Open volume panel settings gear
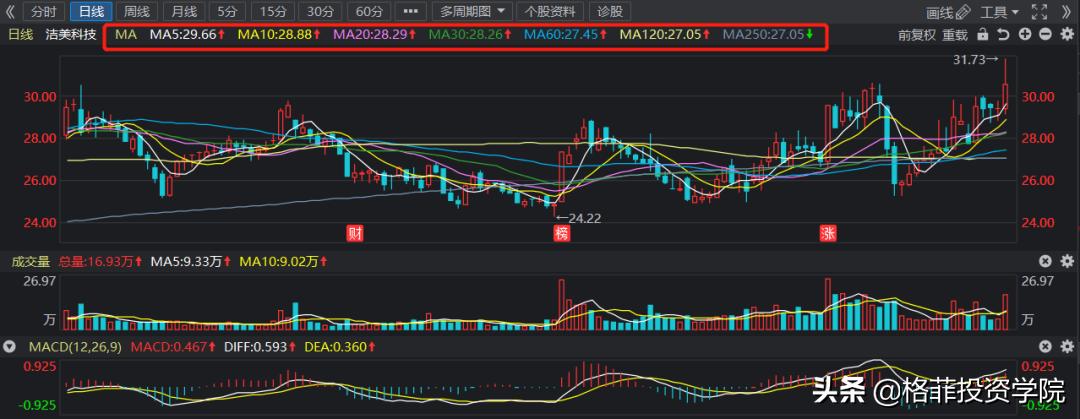1080x419 pixels. point(1066,261)
